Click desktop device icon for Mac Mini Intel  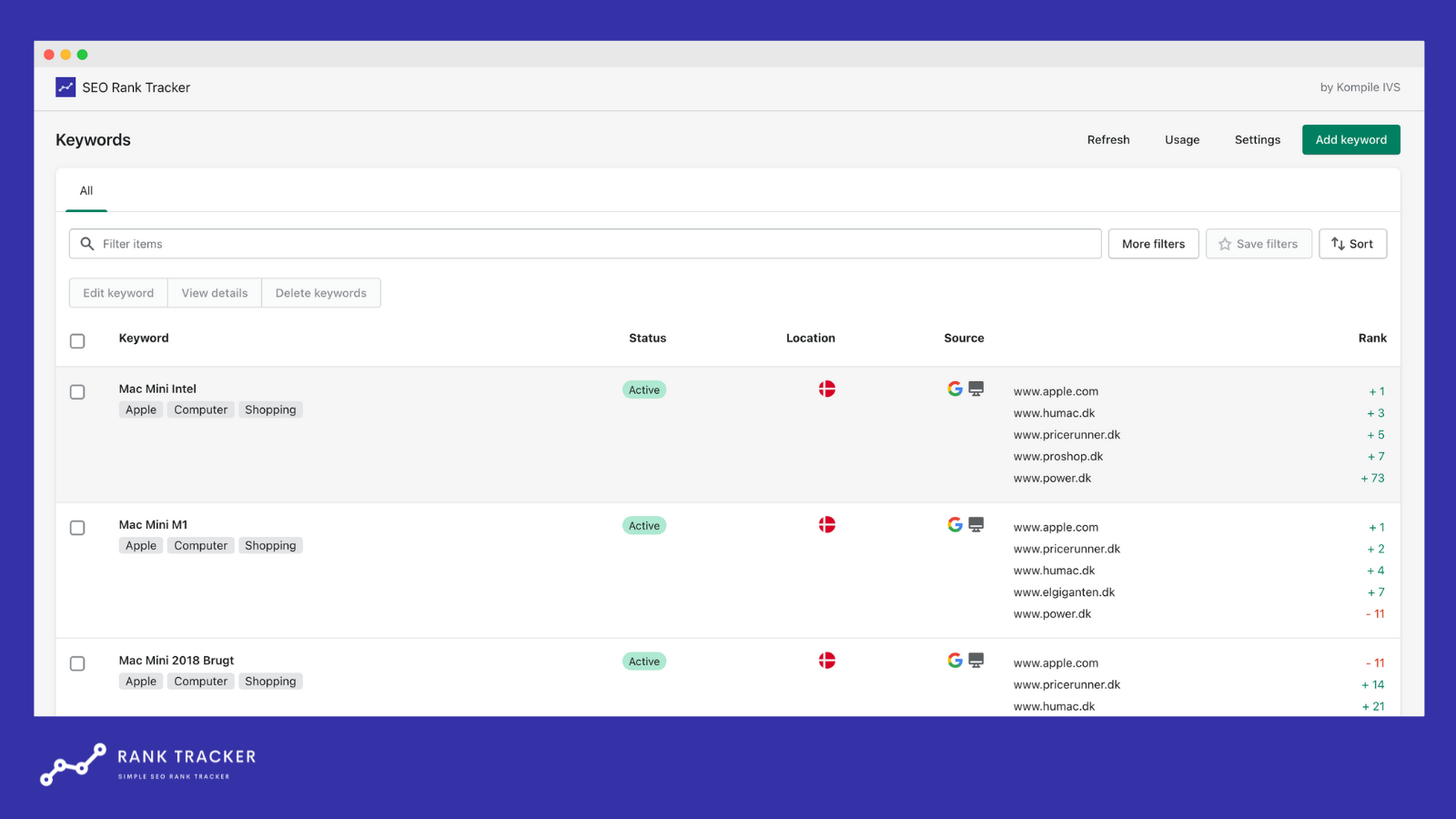click(x=976, y=389)
